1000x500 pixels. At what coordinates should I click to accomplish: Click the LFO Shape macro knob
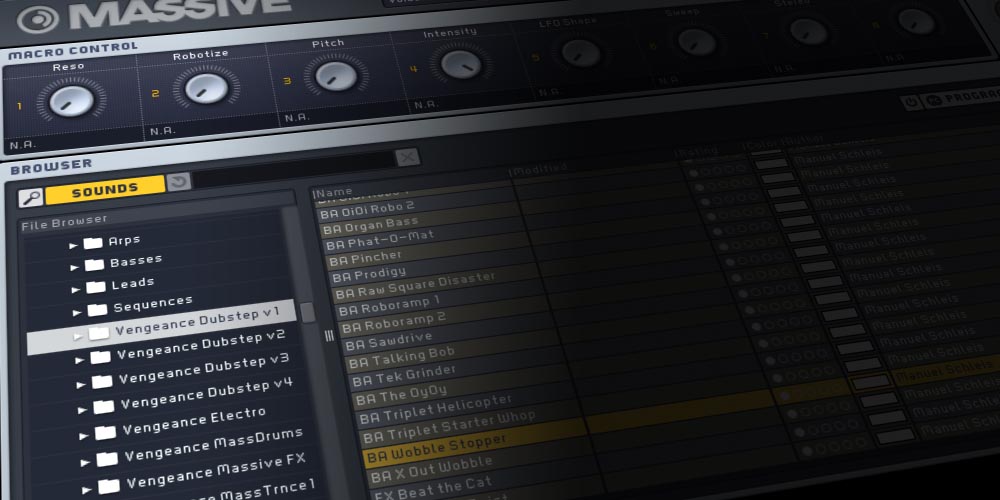(x=581, y=54)
